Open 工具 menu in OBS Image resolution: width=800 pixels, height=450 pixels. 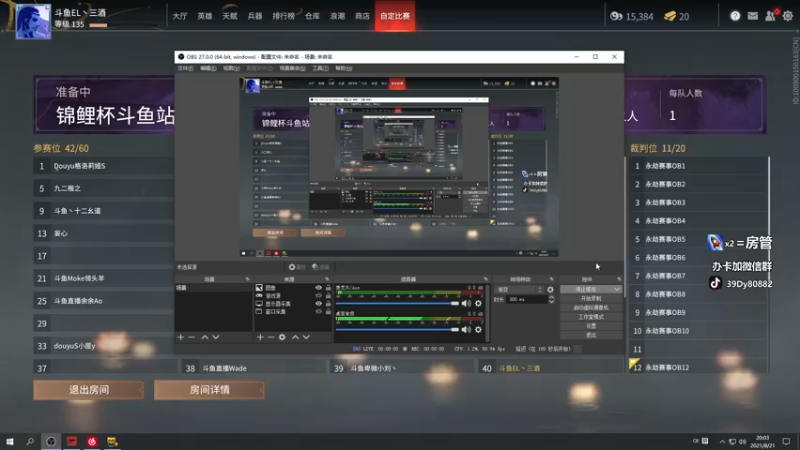[320, 68]
